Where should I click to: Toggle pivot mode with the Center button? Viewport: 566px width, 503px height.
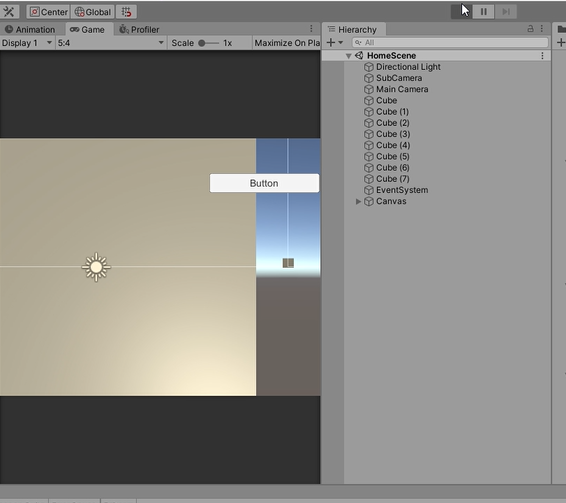click(48, 12)
